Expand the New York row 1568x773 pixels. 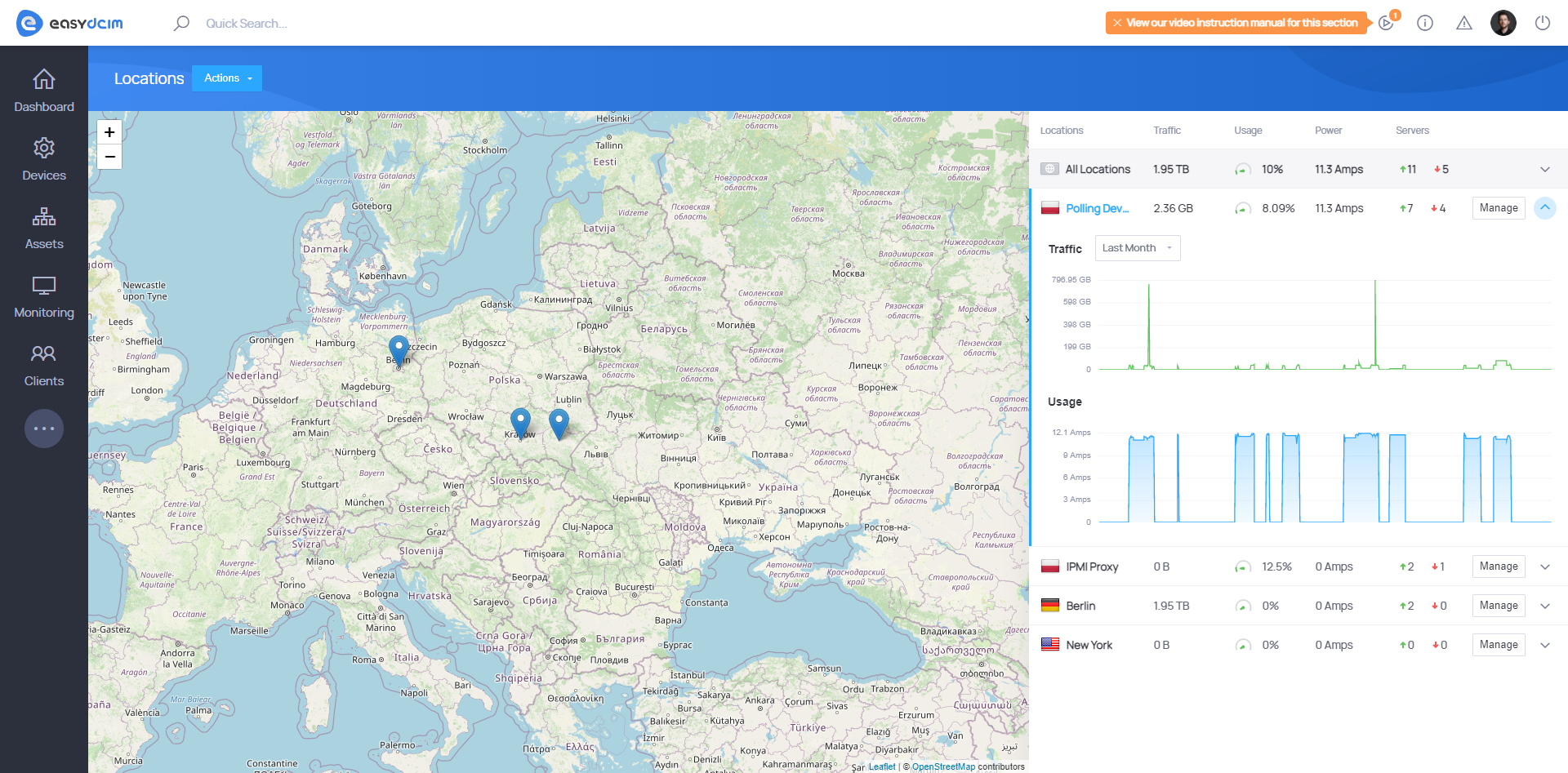(1545, 645)
